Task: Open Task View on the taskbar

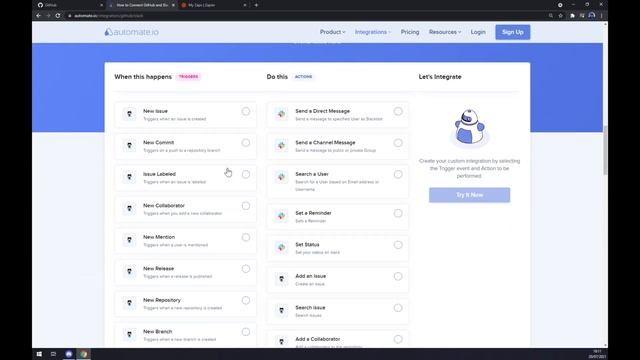Action: point(53,354)
